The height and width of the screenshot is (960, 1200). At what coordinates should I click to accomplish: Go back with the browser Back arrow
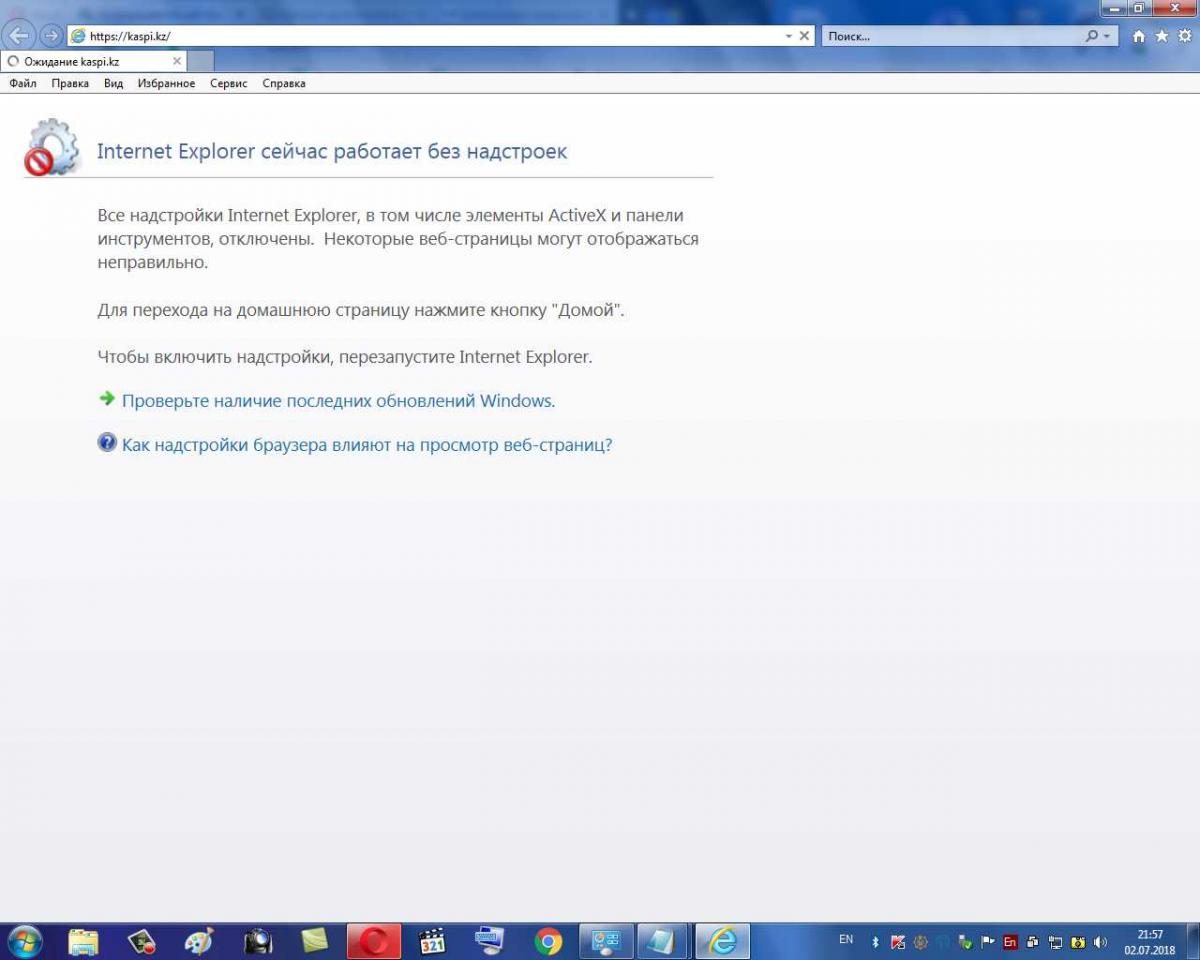pos(19,36)
